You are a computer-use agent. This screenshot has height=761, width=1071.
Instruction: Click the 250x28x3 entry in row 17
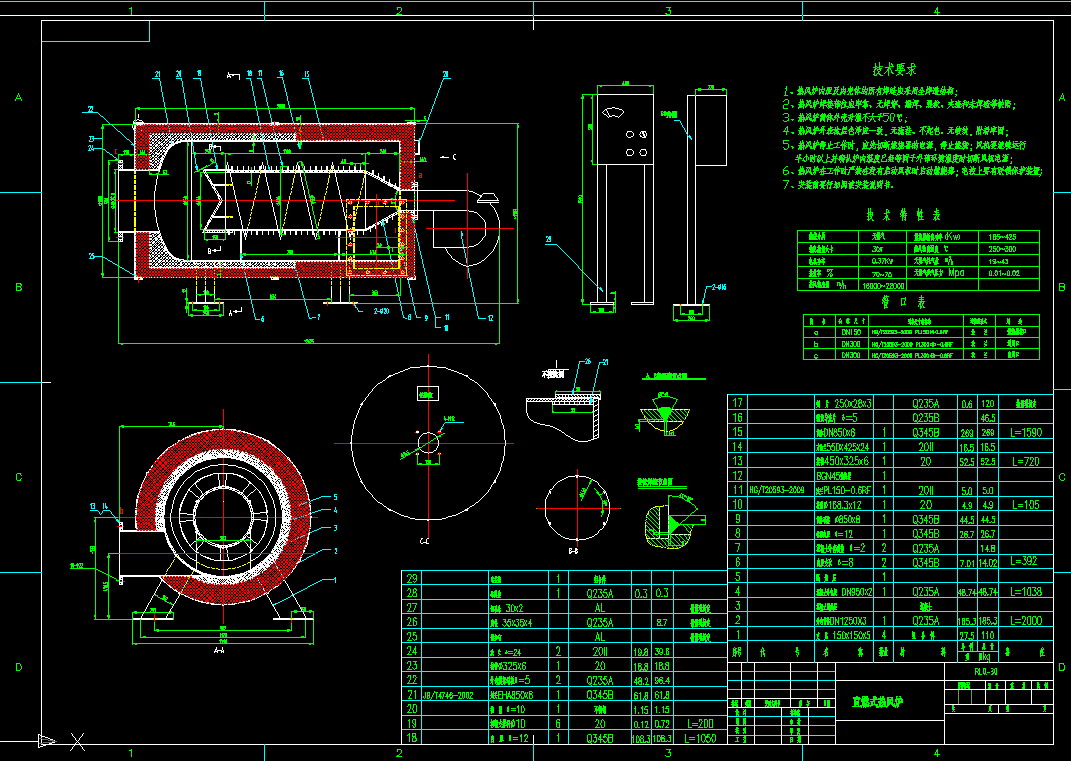844,404
